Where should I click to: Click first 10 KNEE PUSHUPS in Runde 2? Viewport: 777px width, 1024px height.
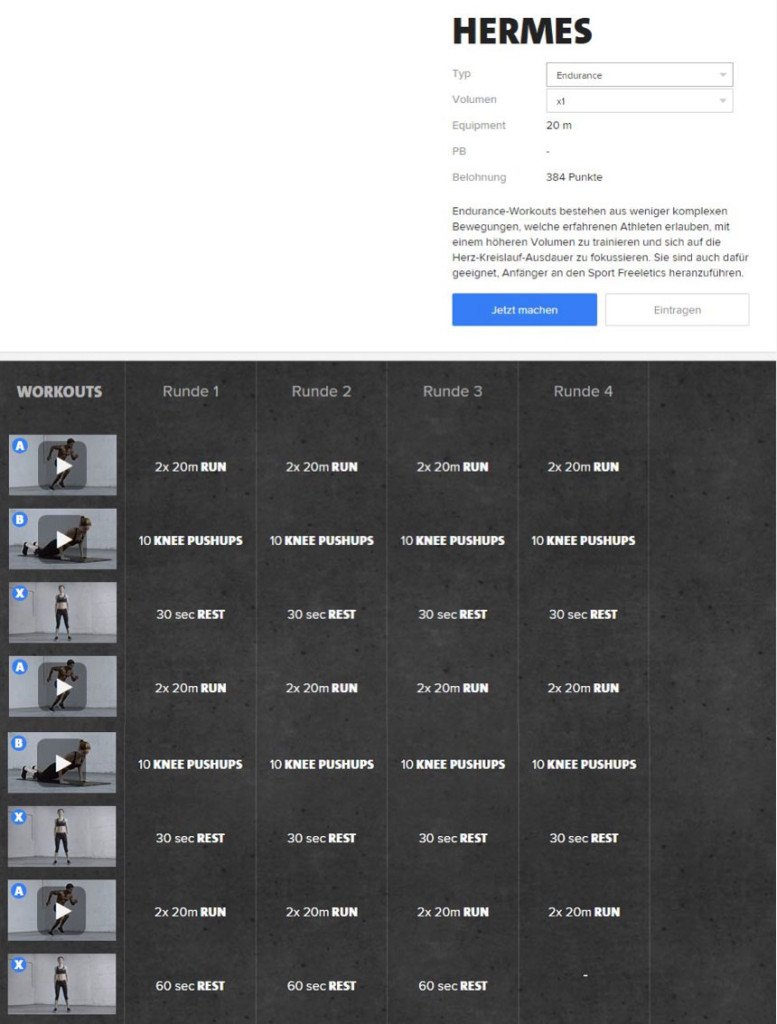(x=322, y=541)
